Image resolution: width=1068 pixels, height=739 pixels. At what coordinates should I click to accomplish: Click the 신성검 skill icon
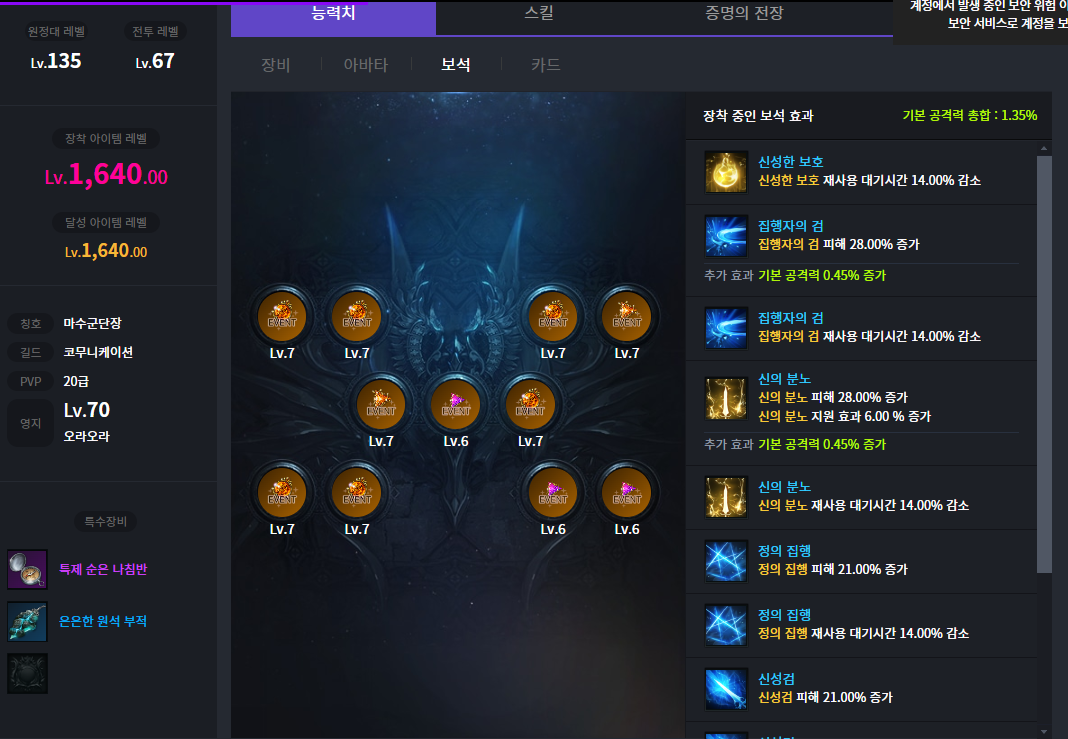coord(725,689)
